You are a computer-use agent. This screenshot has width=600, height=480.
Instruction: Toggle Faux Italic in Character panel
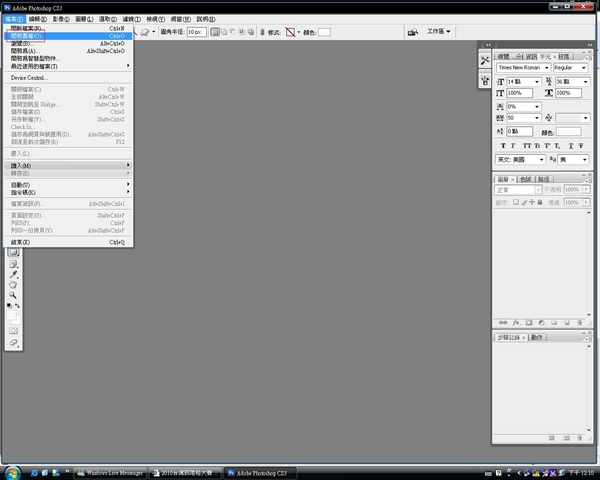tap(513, 145)
